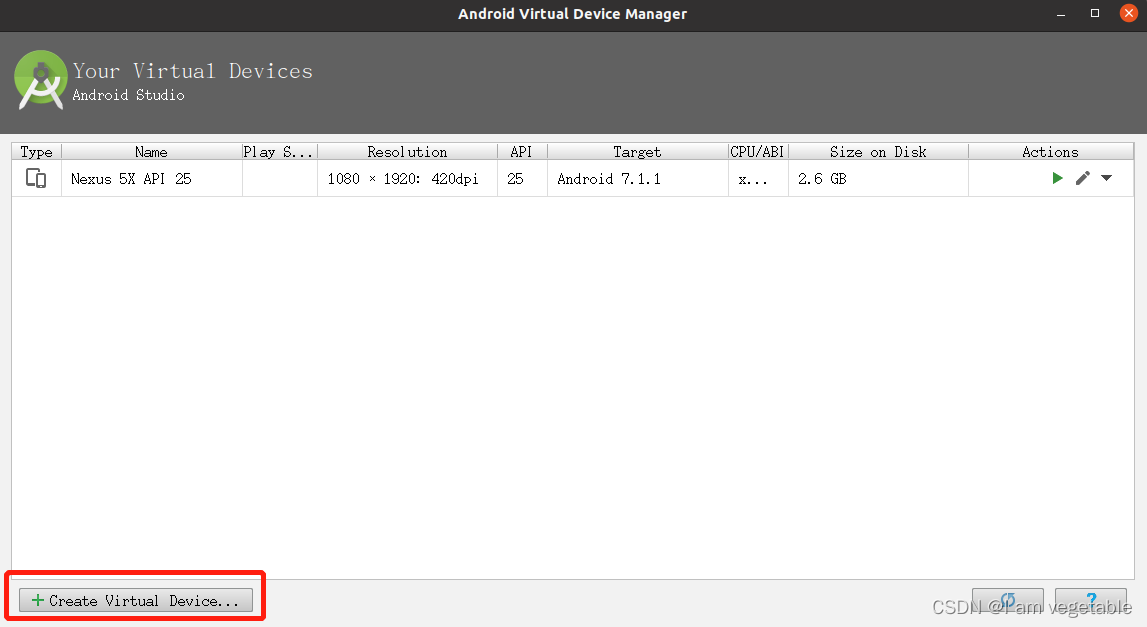The height and width of the screenshot is (627, 1147).
Task: Select the Android 7.1.1 target cell
Action: [x=637, y=179]
